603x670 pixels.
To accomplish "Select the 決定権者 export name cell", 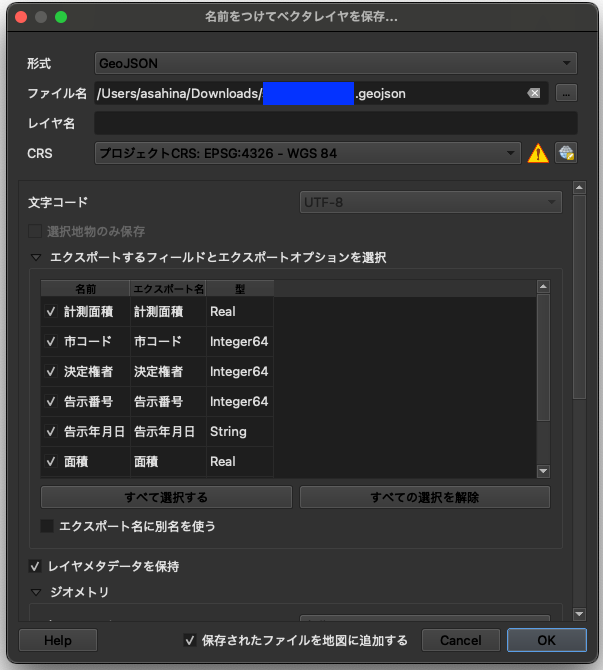I will pos(168,371).
